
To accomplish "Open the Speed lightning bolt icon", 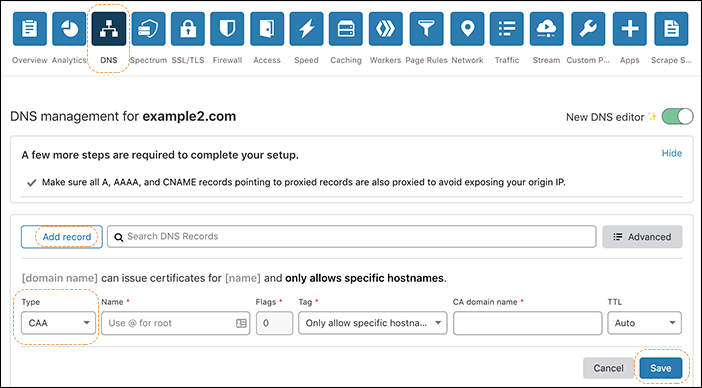I will pyautogui.click(x=306, y=29).
